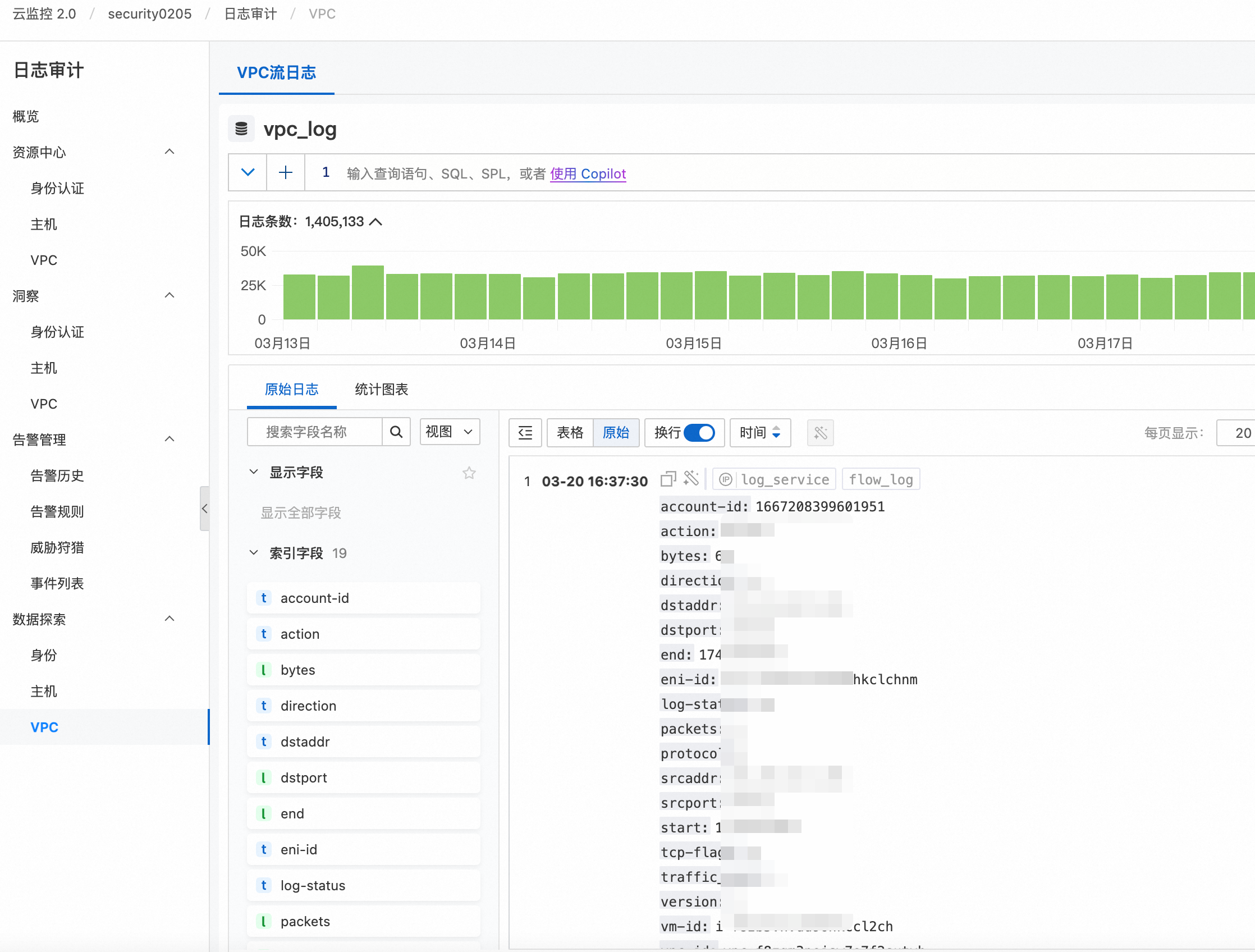The image size is (1255, 952).
Task: Click the vpc_log logstore database icon
Action: 241,129
